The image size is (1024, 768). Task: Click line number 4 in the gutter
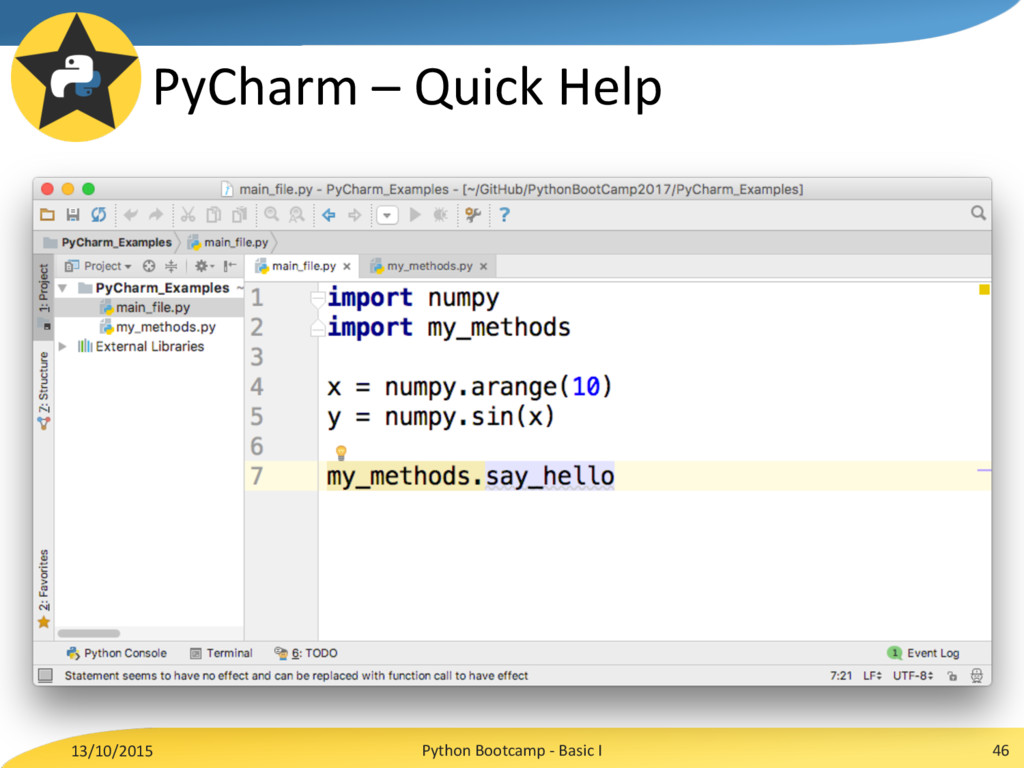(x=257, y=387)
